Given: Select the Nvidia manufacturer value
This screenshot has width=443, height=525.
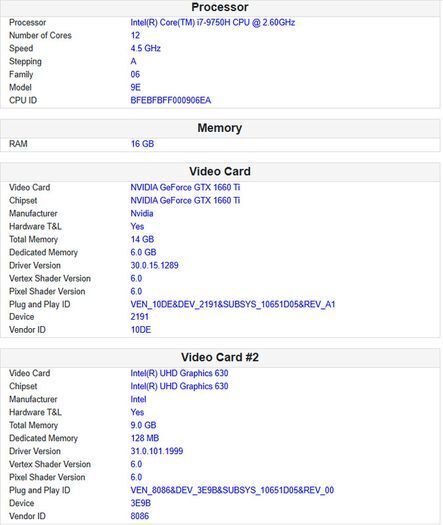Looking at the screenshot, I should coord(142,213).
